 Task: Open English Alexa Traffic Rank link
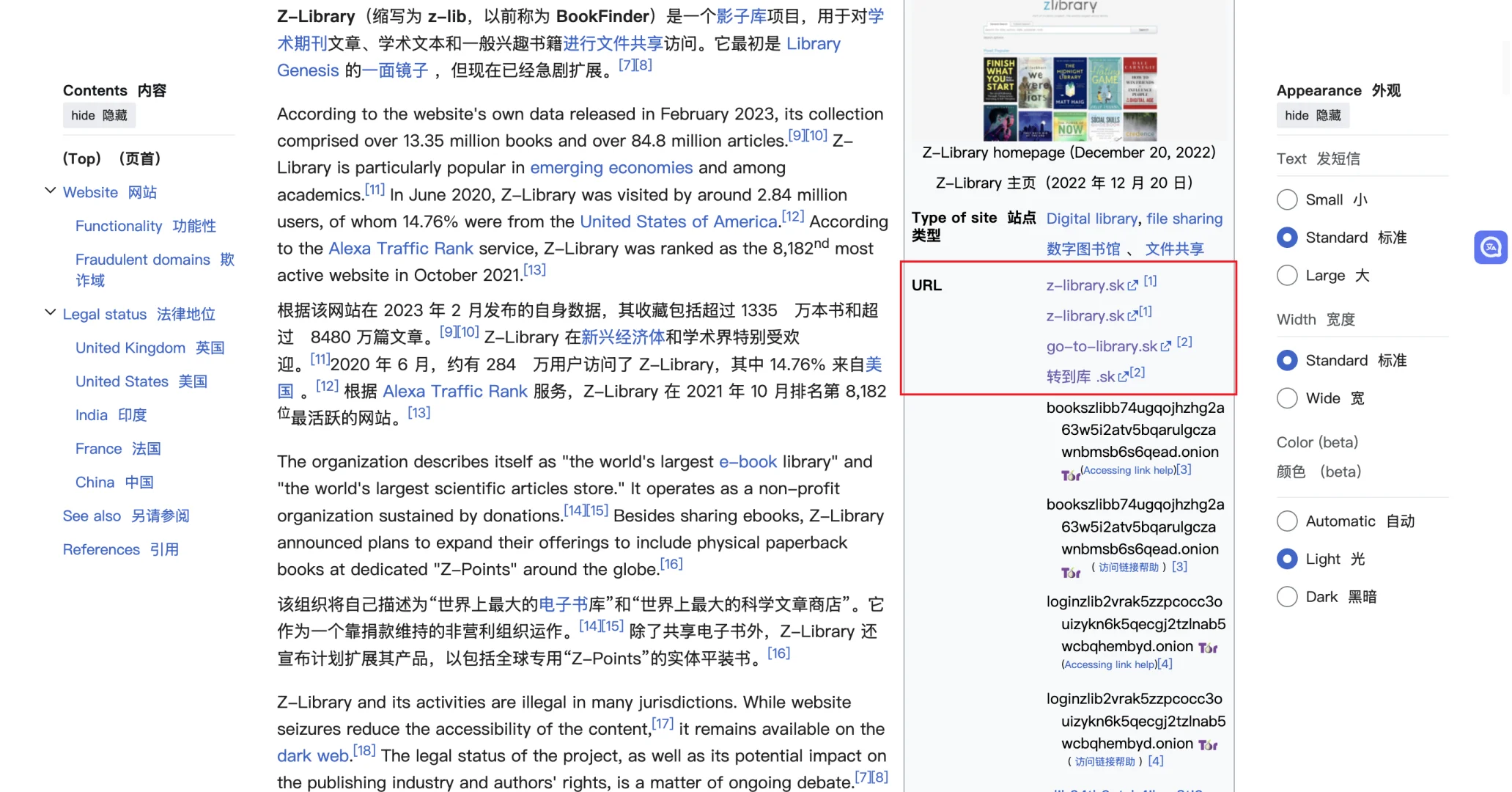click(401, 249)
